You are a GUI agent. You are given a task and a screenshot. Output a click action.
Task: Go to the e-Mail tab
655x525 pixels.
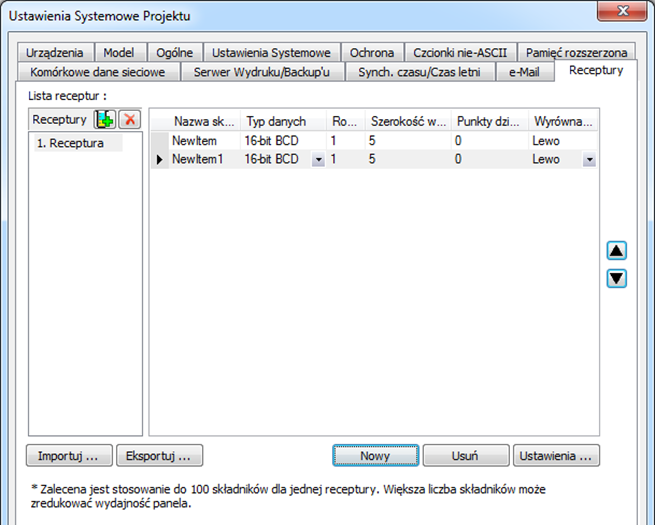[524, 72]
